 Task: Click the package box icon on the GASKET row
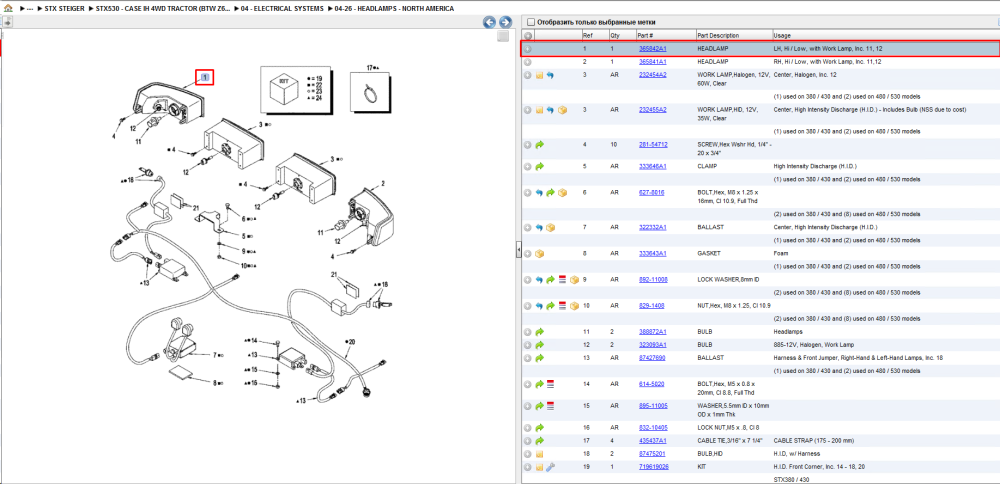tap(540, 254)
